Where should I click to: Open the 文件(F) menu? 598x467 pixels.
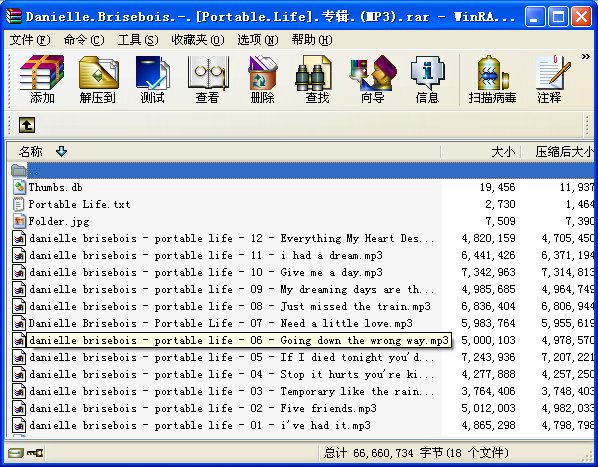pyautogui.click(x=30, y=40)
